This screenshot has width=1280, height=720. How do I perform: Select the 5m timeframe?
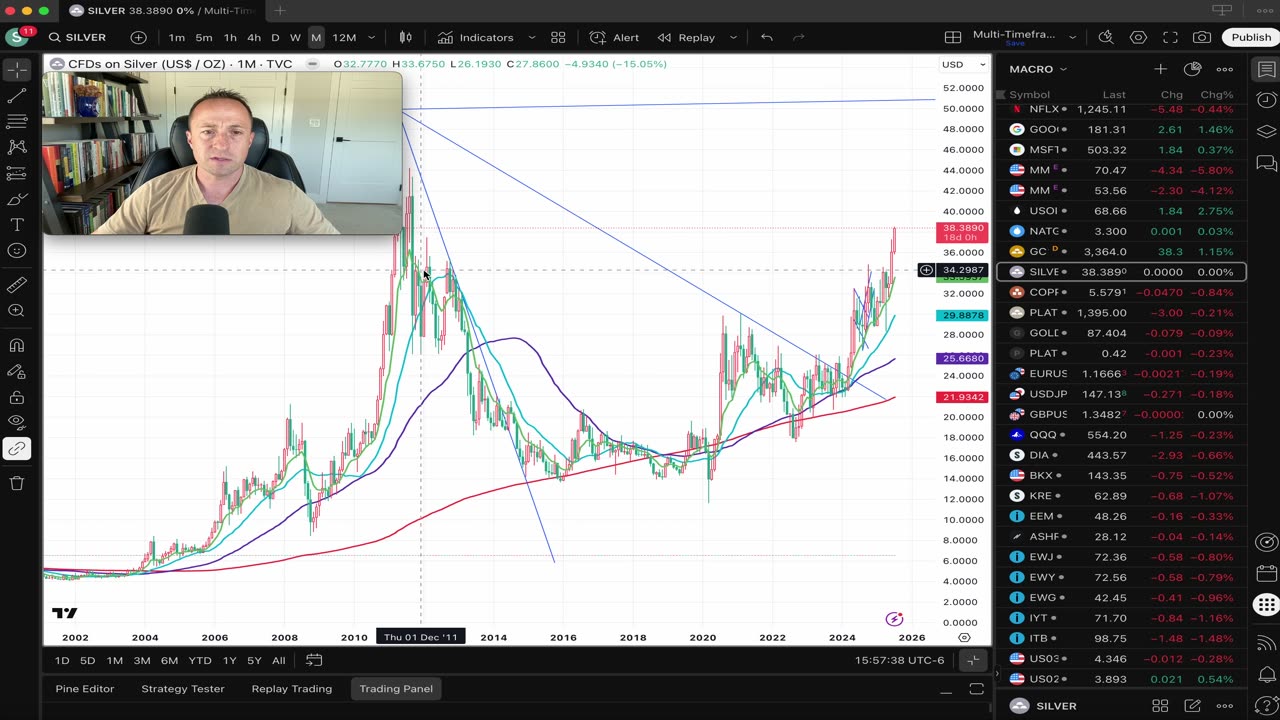[203, 37]
